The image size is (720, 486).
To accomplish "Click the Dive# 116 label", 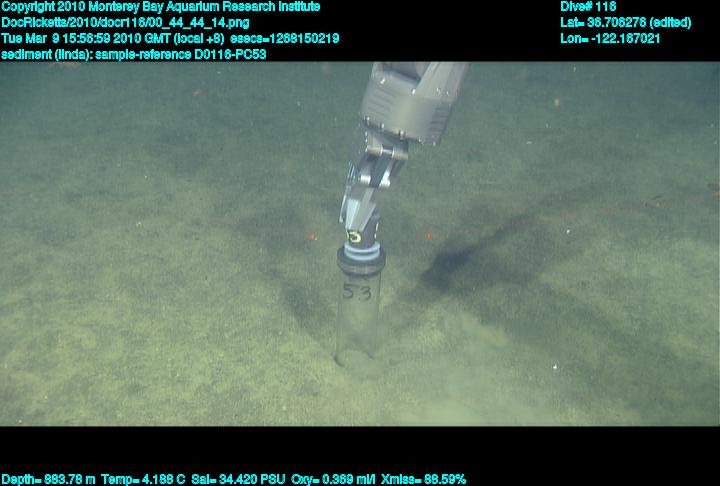I will point(588,7).
